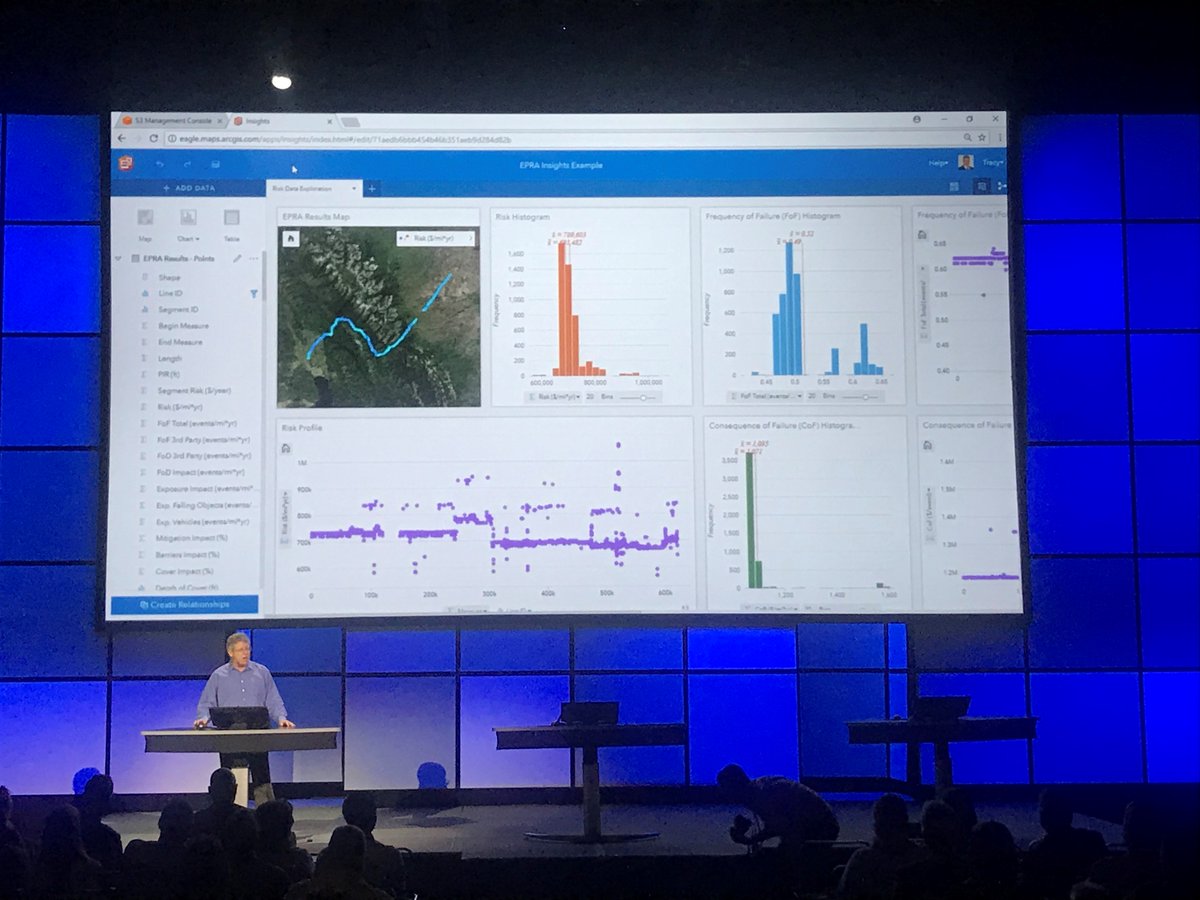1200x900 pixels.
Task: Click the browser reload icon
Action: pos(154,138)
